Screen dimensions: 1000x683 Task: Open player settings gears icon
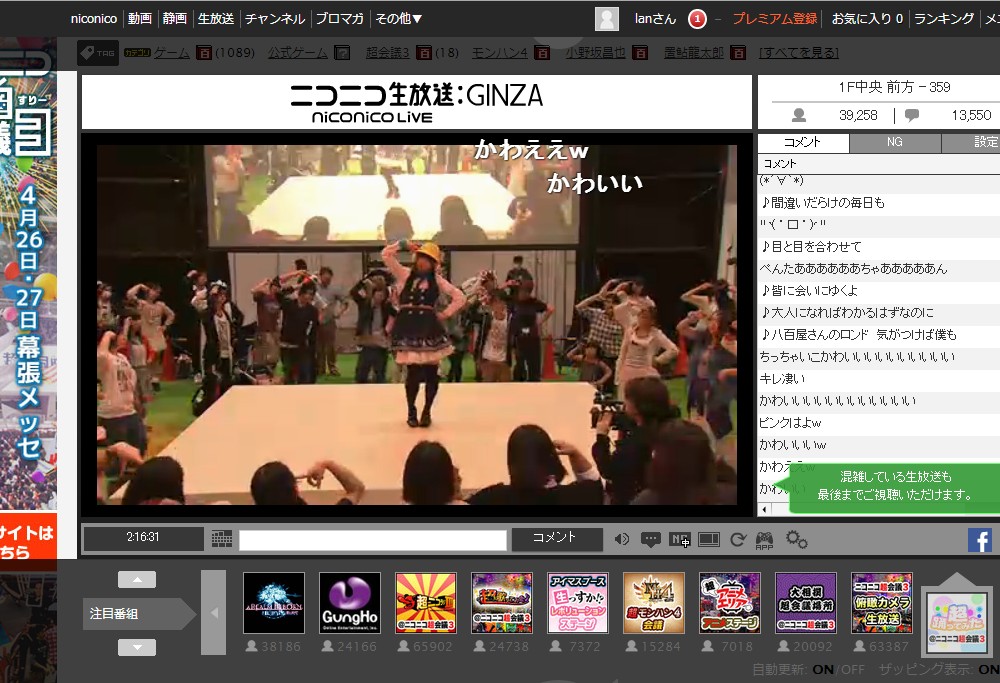coord(797,540)
